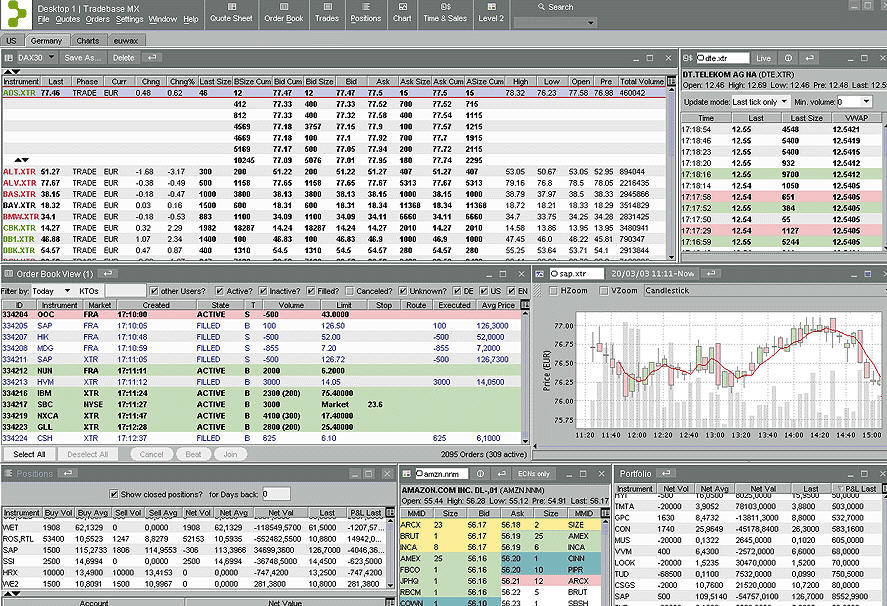Click the link arrow icon in the sap.xtr chart
Image resolution: width=887 pixels, height=606 pixels.
711,273
